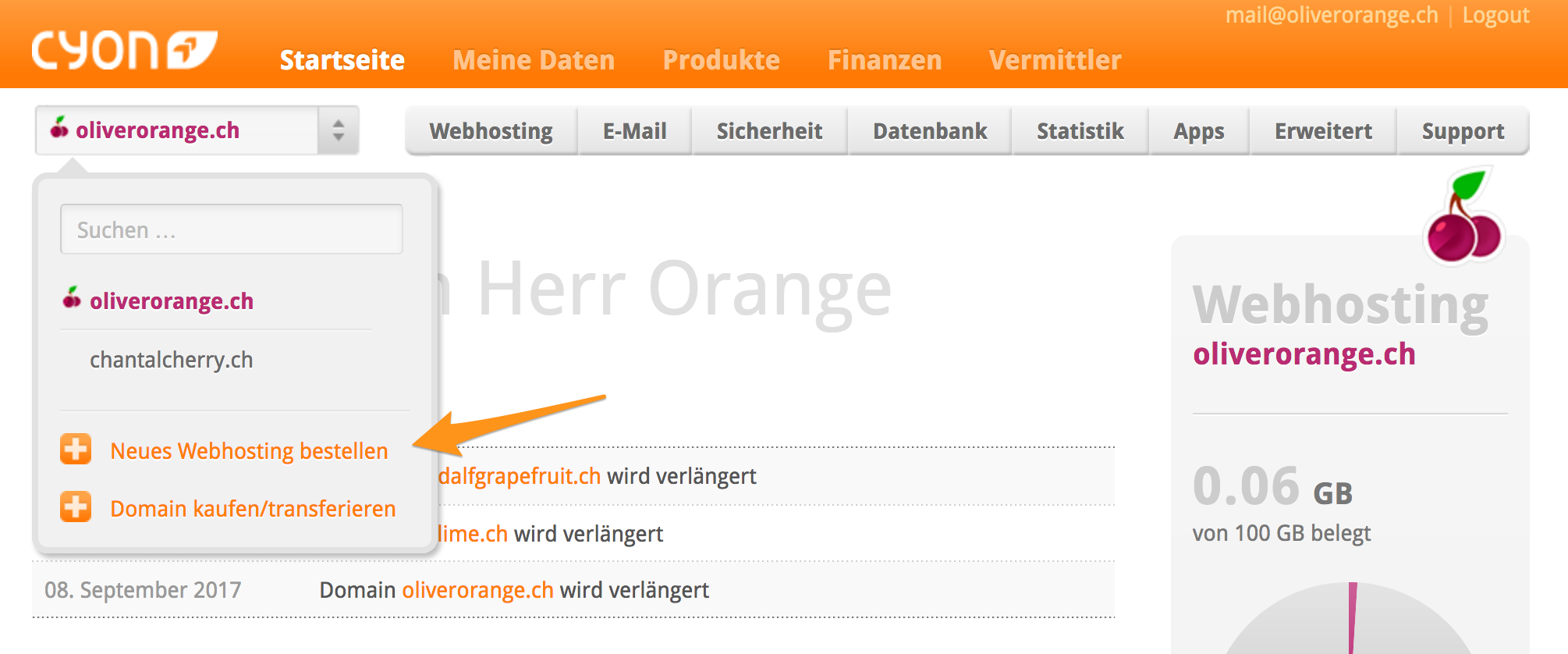Click the Logout link
Viewport: 1568px width, 654px height.
1495,16
